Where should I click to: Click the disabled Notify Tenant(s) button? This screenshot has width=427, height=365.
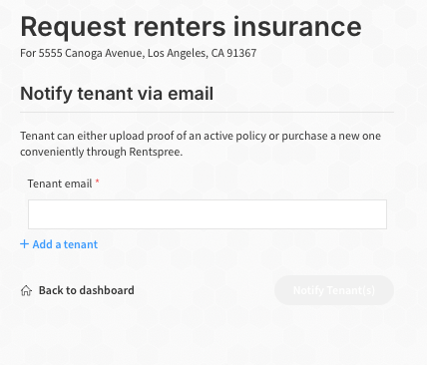pyautogui.click(x=334, y=290)
